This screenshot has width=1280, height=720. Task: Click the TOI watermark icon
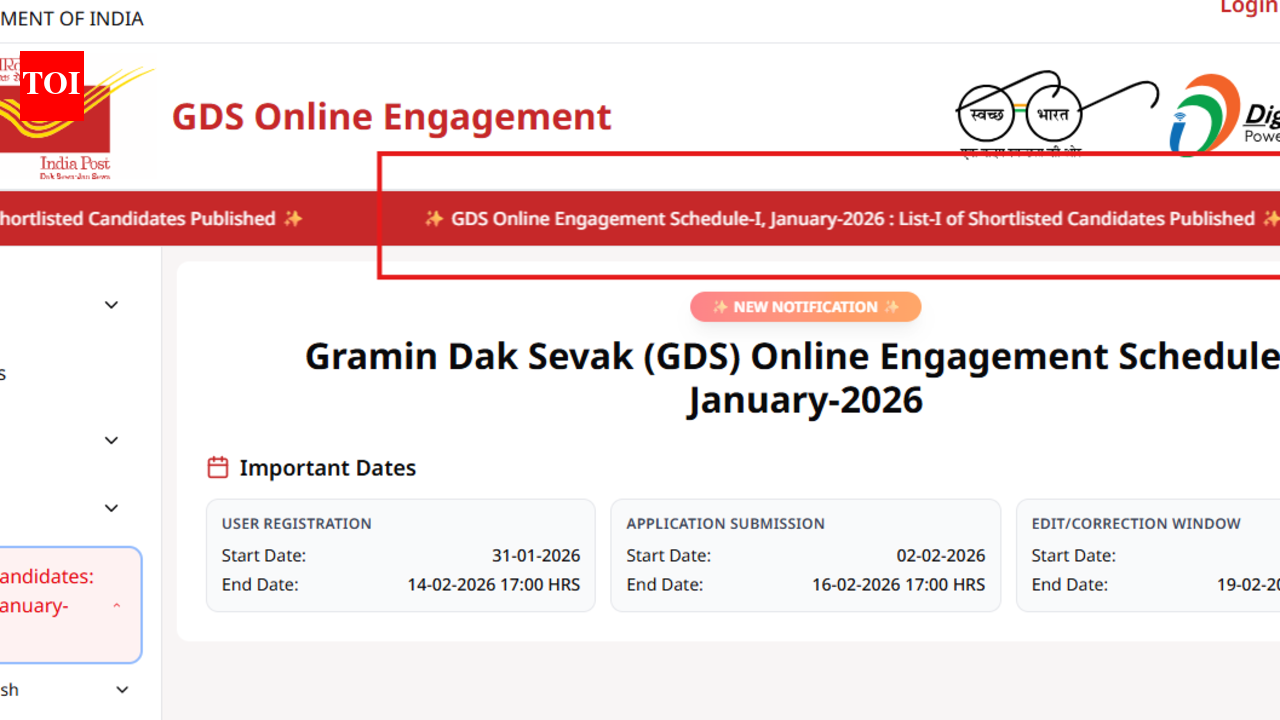pos(51,84)
